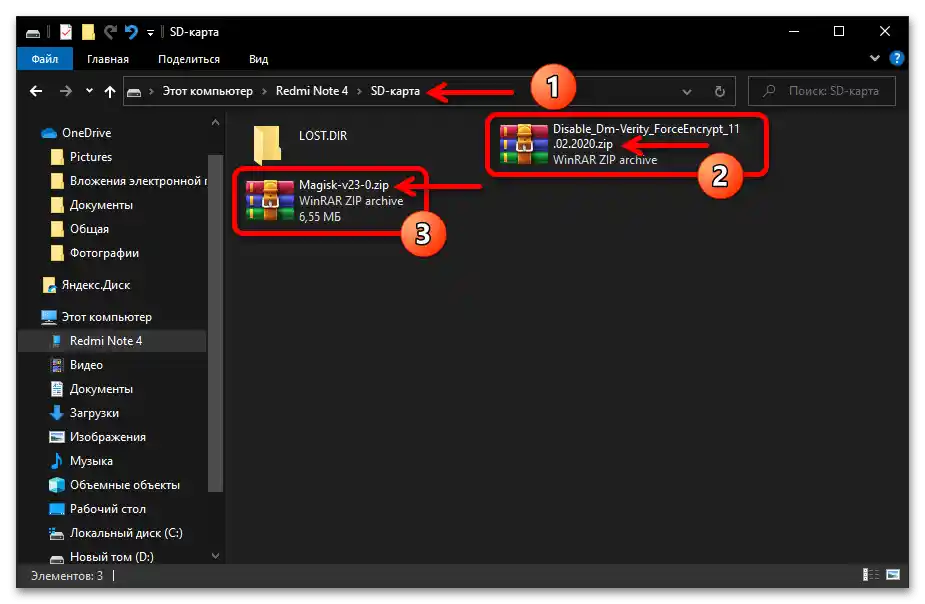Screen dimensions: 925x604
Task: Click the blue Undo arrow in the title bar
Action: pos(131,32)
